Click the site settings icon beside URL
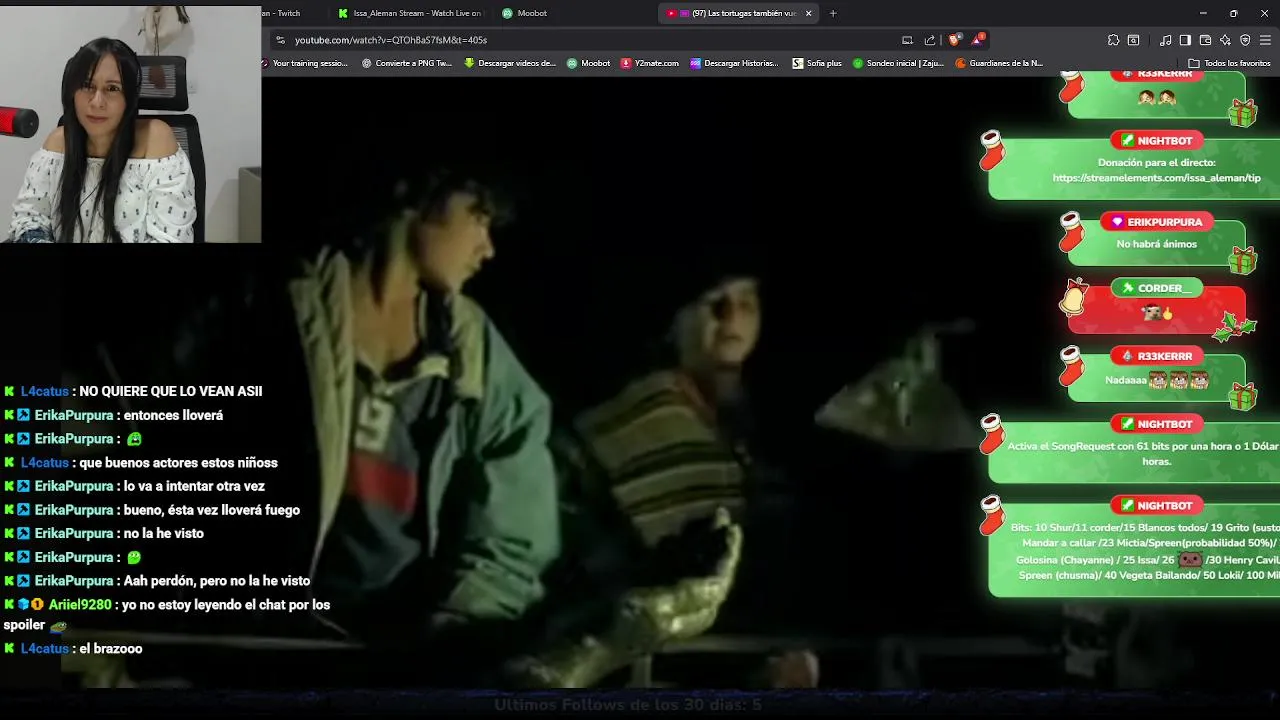This screenshot has height=720, width=1280. pyautogui.click(x=281, y=40)
